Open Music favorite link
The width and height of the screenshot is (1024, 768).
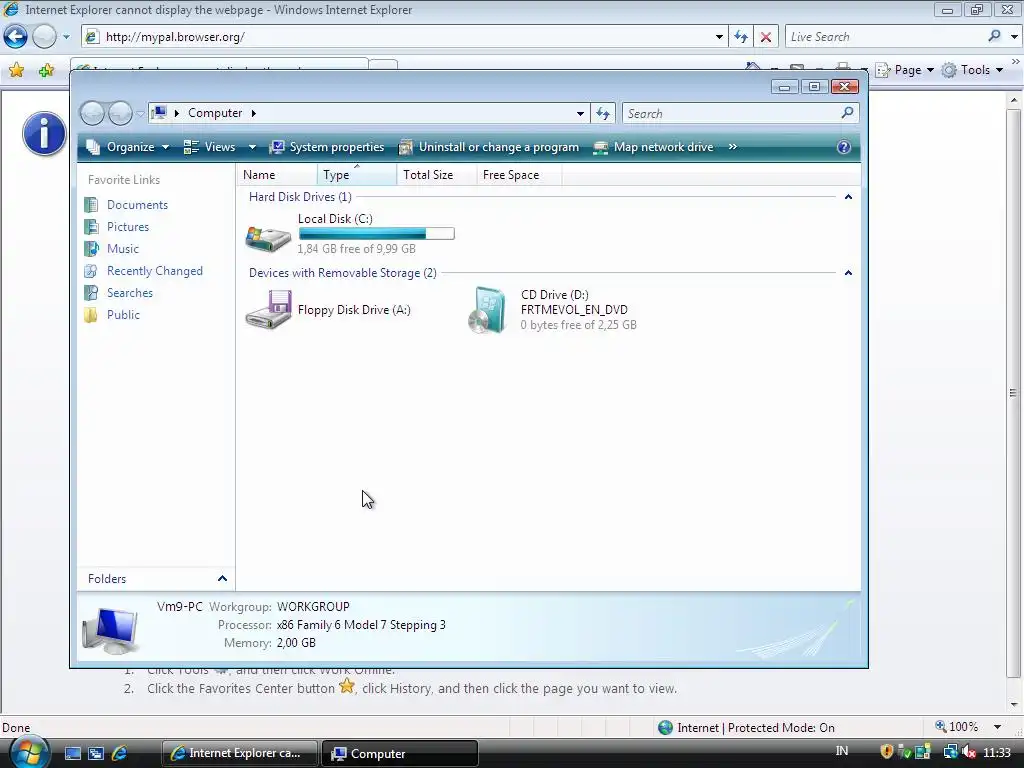[x=123, y=249]
